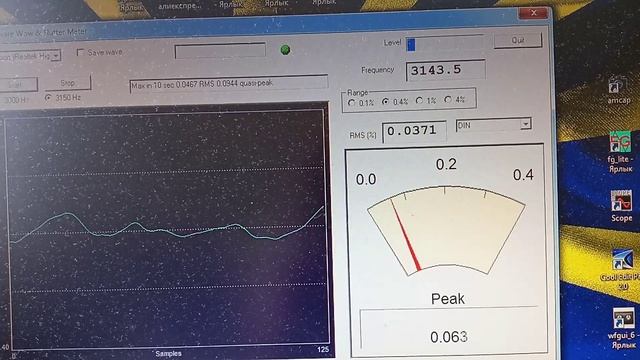This screenshot has height=360, width=640.
Task: Click the 0.0 label on Peak gauge
Action: coord(366,179)
